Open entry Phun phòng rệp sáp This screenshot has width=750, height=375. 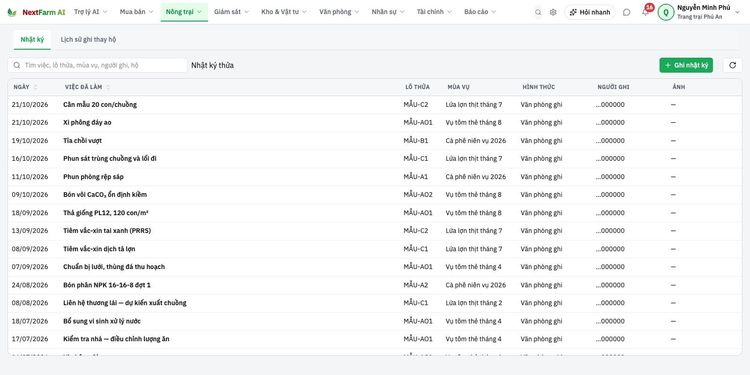(93, 176)
